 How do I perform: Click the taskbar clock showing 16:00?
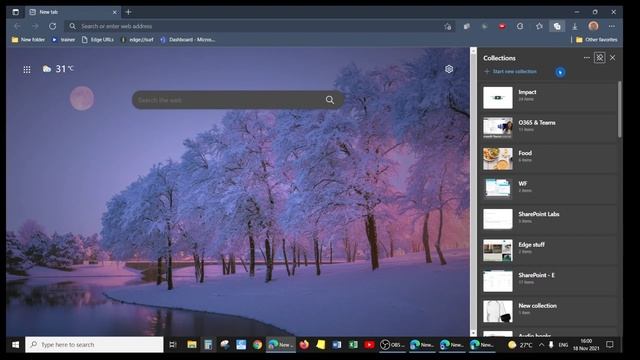(x=586, y=345)
